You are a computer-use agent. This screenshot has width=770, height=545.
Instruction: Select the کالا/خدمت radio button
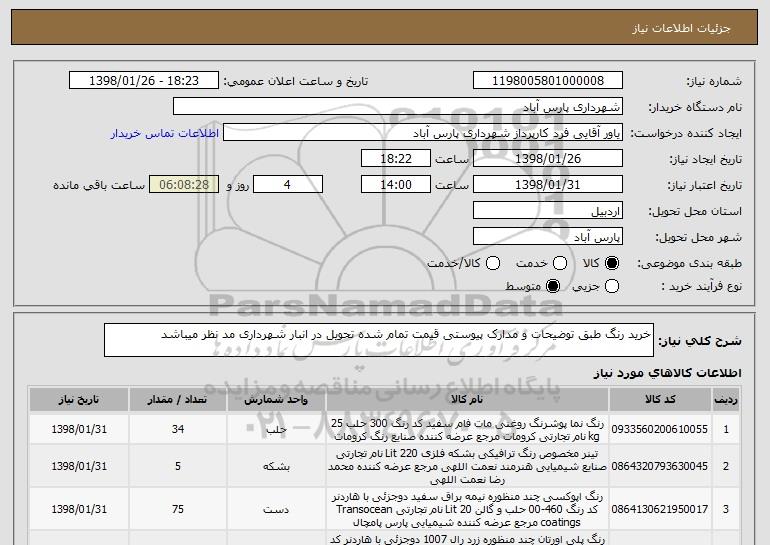(x=493, y=263)
